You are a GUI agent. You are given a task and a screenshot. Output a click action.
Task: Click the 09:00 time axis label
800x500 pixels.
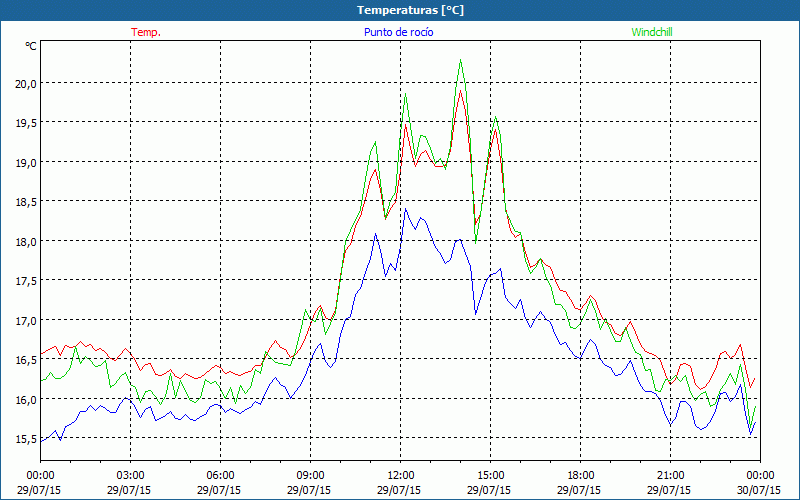click(310, 476)
